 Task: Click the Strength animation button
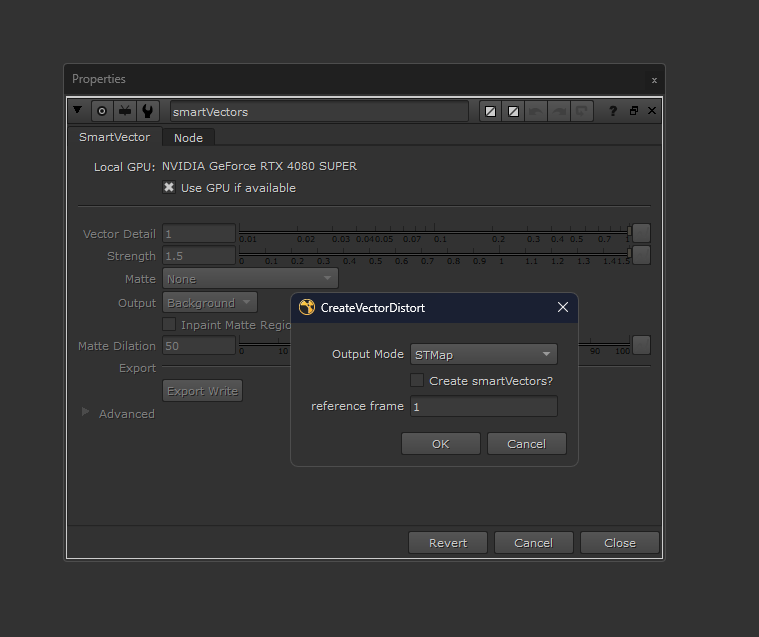(641, 255)
